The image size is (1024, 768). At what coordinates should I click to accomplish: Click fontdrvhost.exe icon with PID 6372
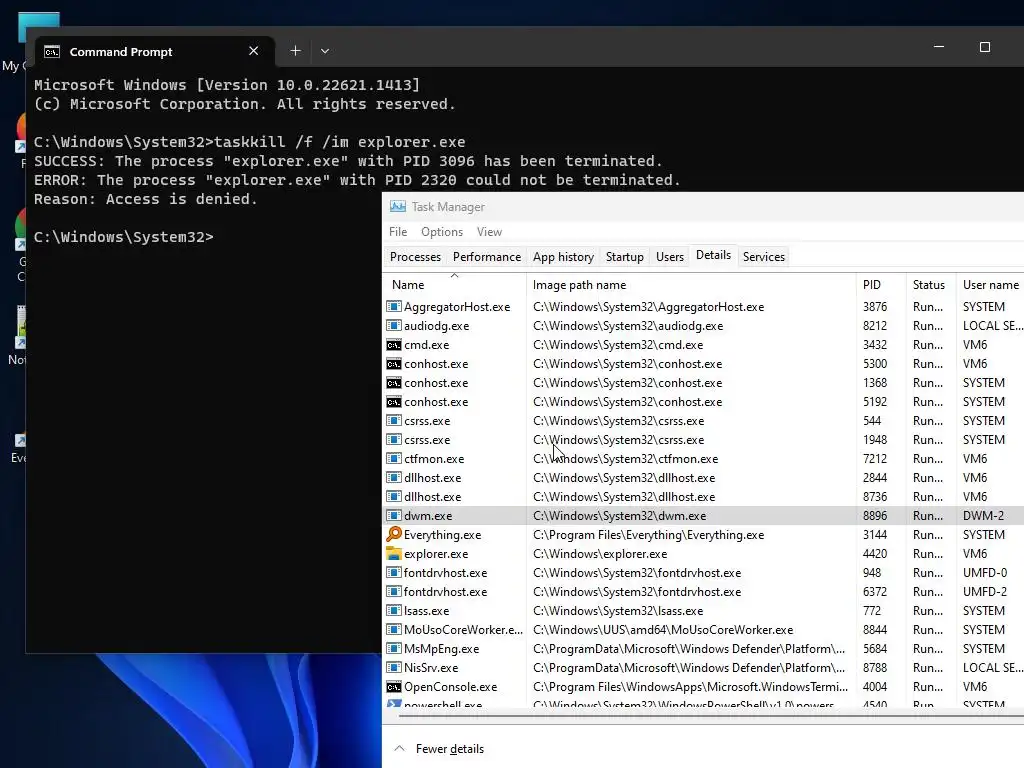click(394, 592)
